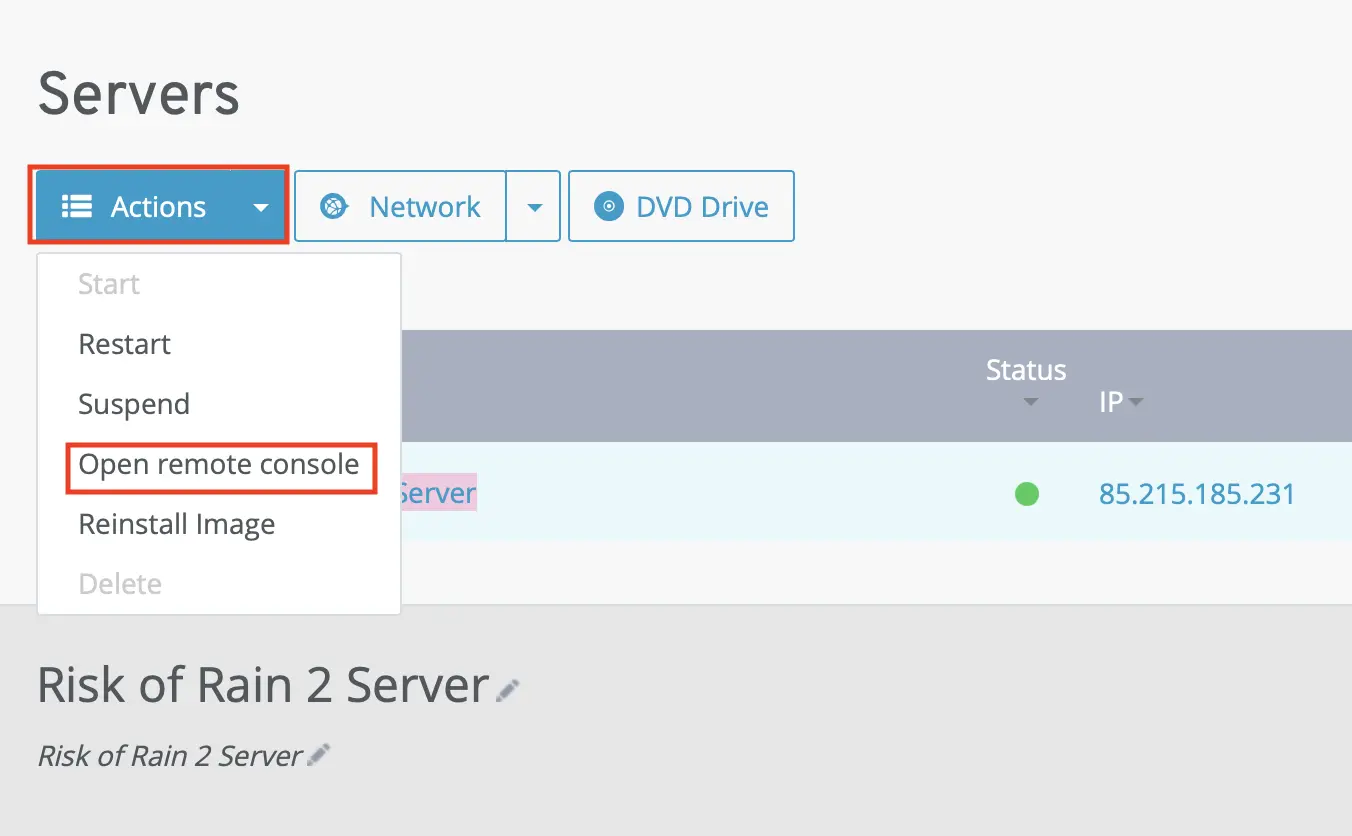This screenshot has width=1352, height=836.
Task: Select Open remote console menu entry
Action: (x=219, y=465)
